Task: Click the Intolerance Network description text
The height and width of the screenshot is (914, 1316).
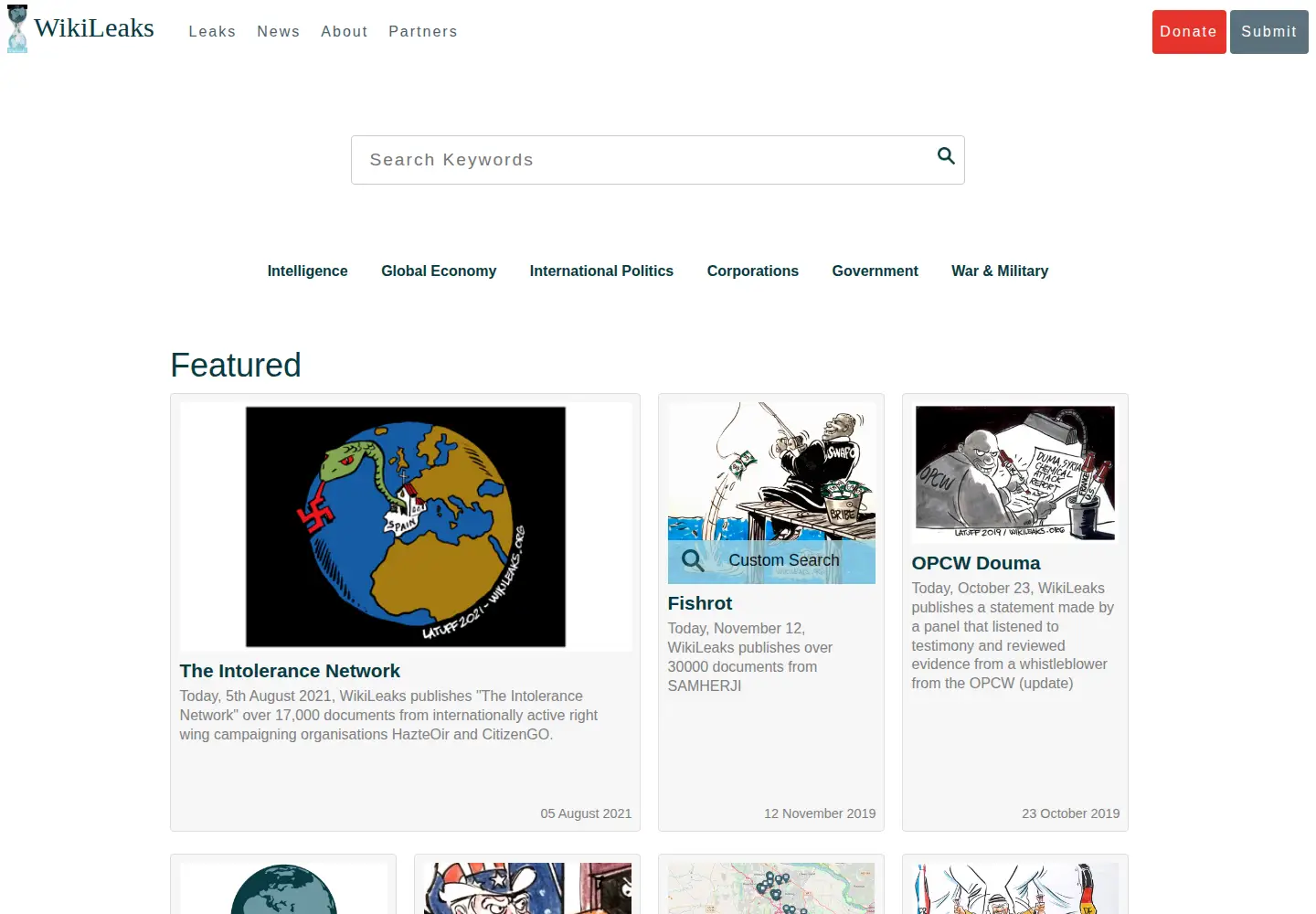Action: point(388,715)
